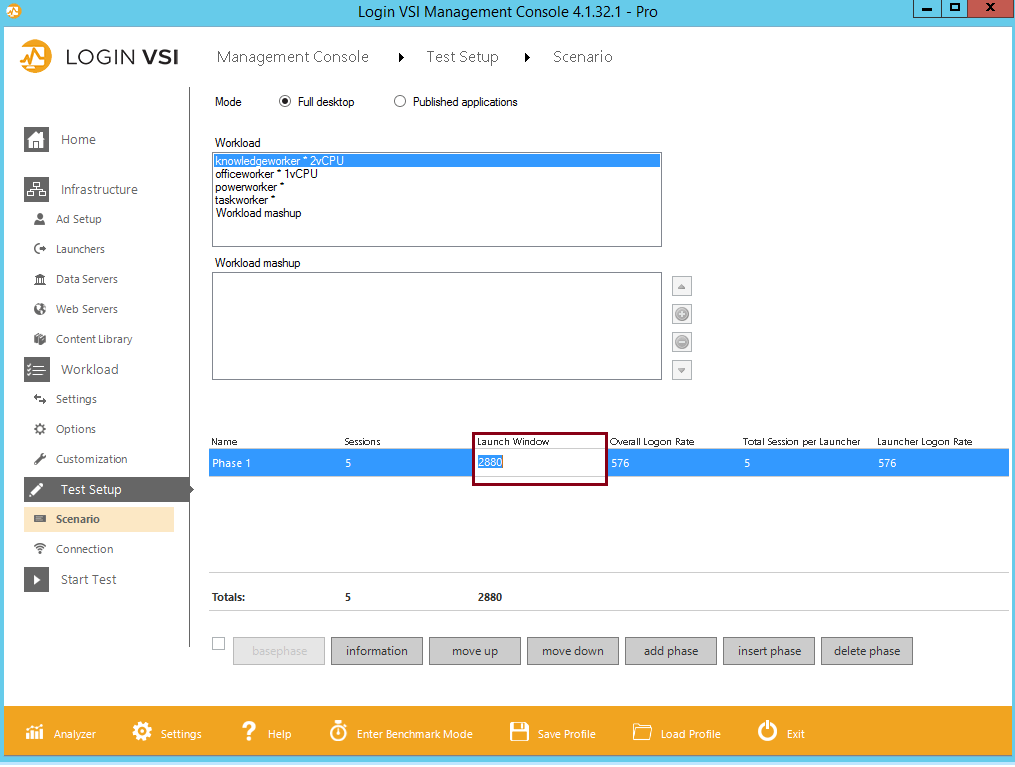Click the information button
Viewport: 1015px width, 767px height.
point(376,650)
